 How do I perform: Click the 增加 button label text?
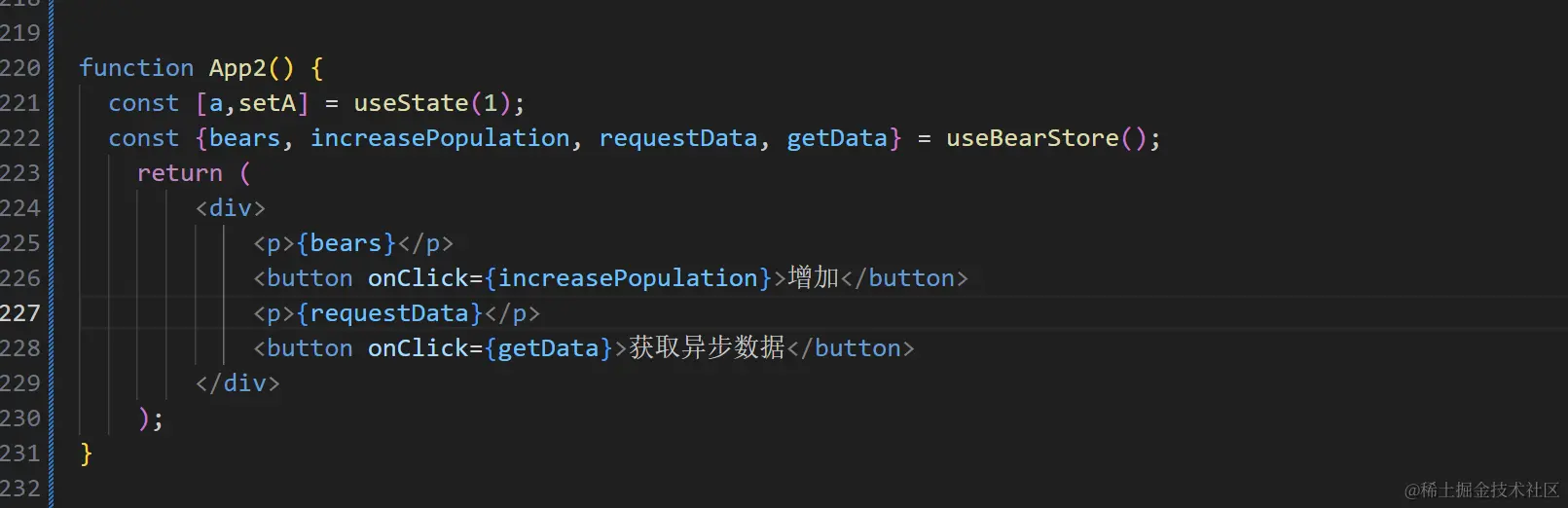[x=814, y=278]
